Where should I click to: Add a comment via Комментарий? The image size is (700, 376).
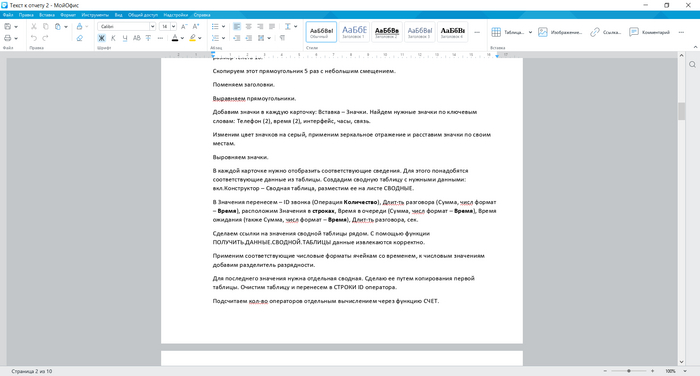649,32
